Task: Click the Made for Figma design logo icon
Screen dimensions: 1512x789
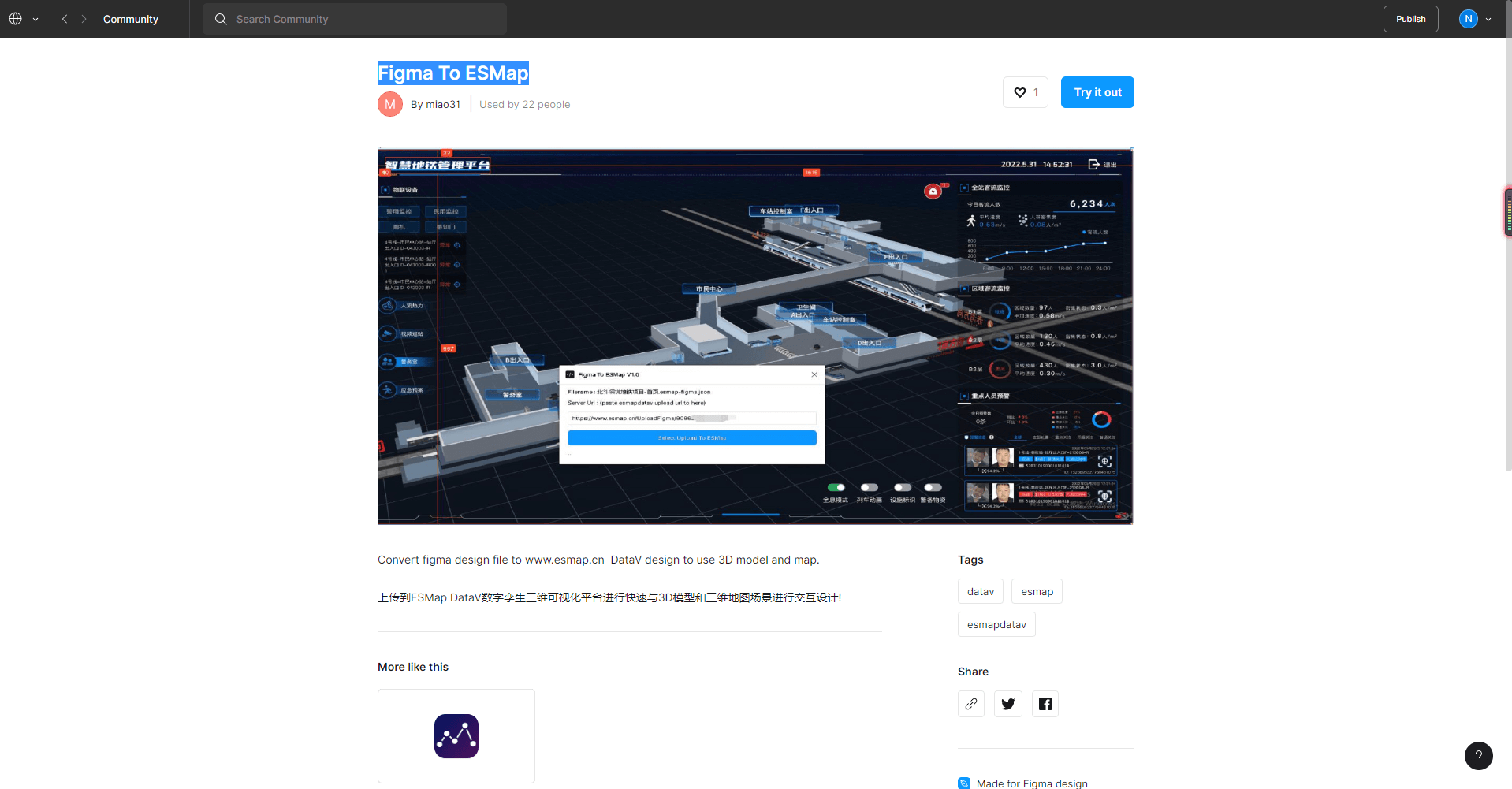Action: coord(963,783)
